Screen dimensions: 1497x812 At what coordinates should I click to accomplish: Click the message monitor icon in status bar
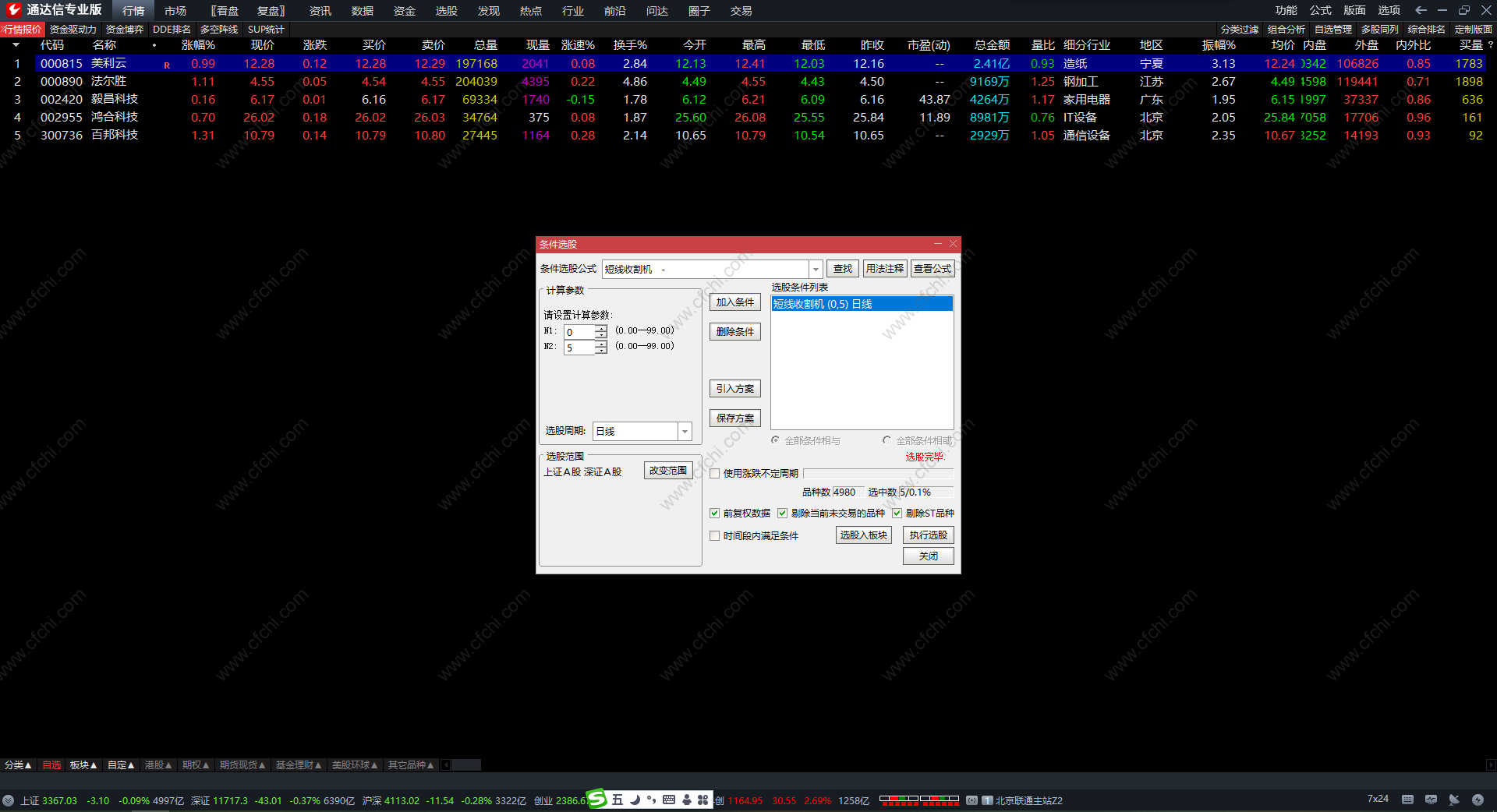[x=1431, y=800]
